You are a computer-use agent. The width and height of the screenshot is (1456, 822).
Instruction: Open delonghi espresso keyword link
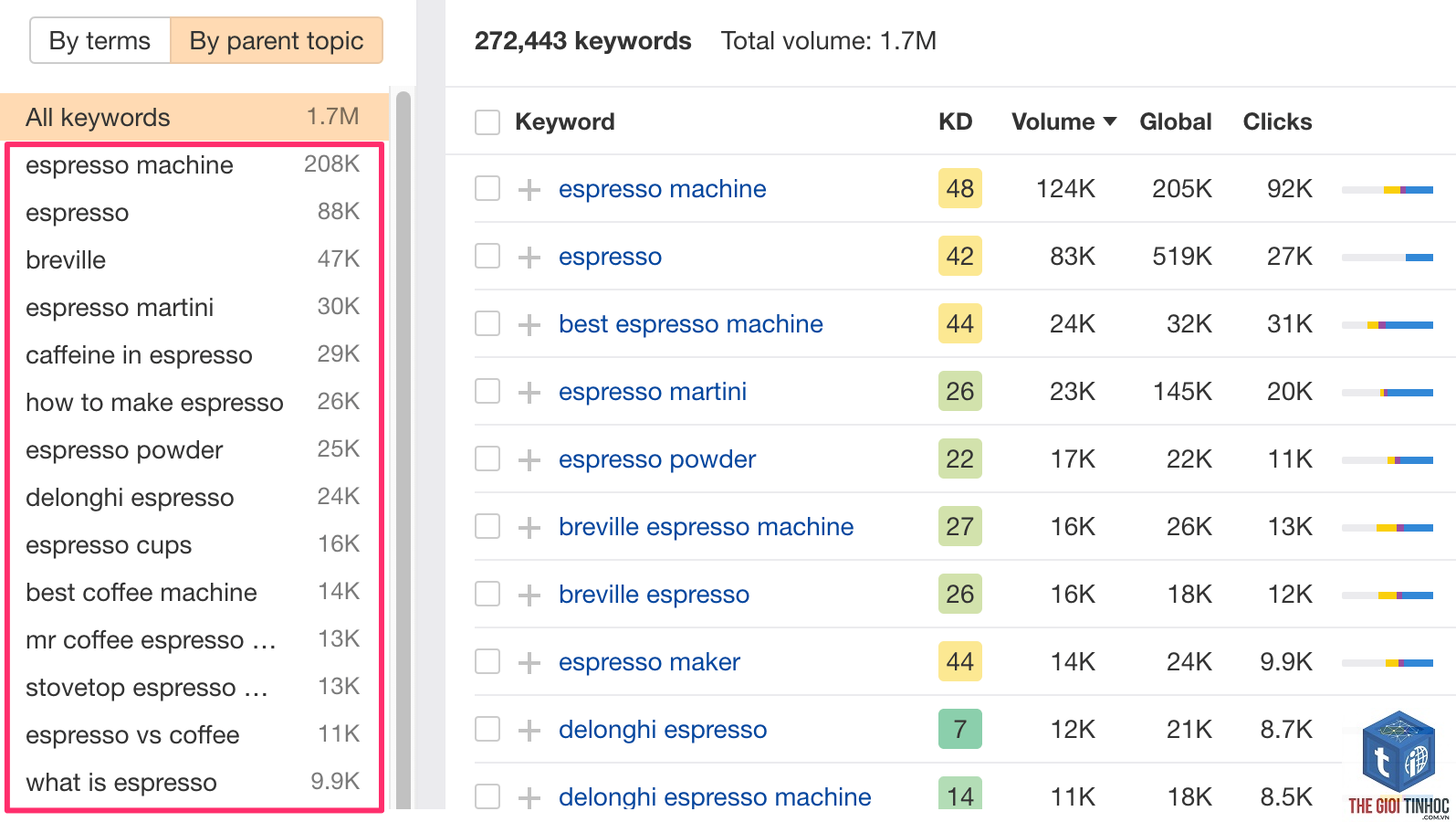point(663,730)
